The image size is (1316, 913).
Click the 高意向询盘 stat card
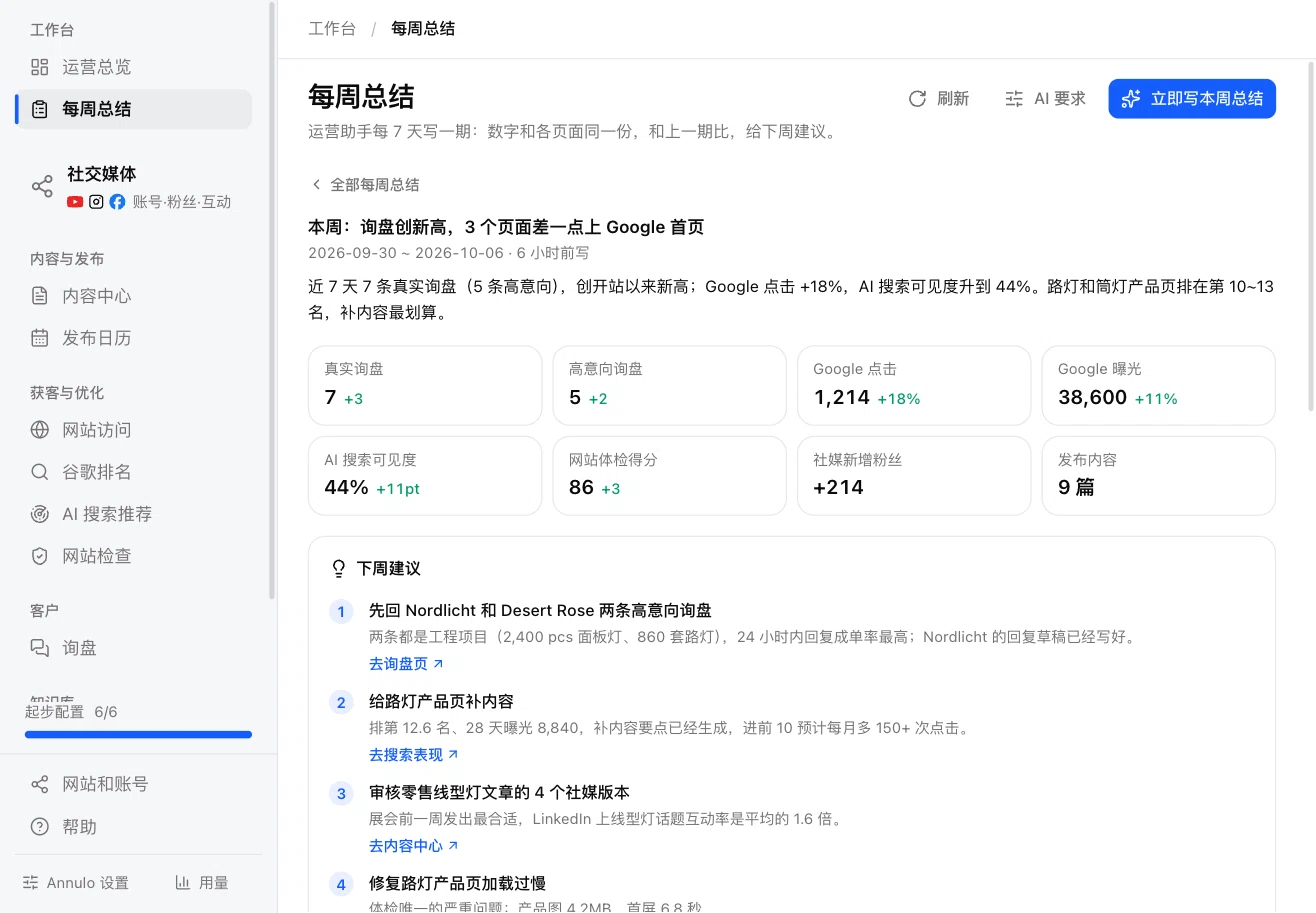click(670, 386)
